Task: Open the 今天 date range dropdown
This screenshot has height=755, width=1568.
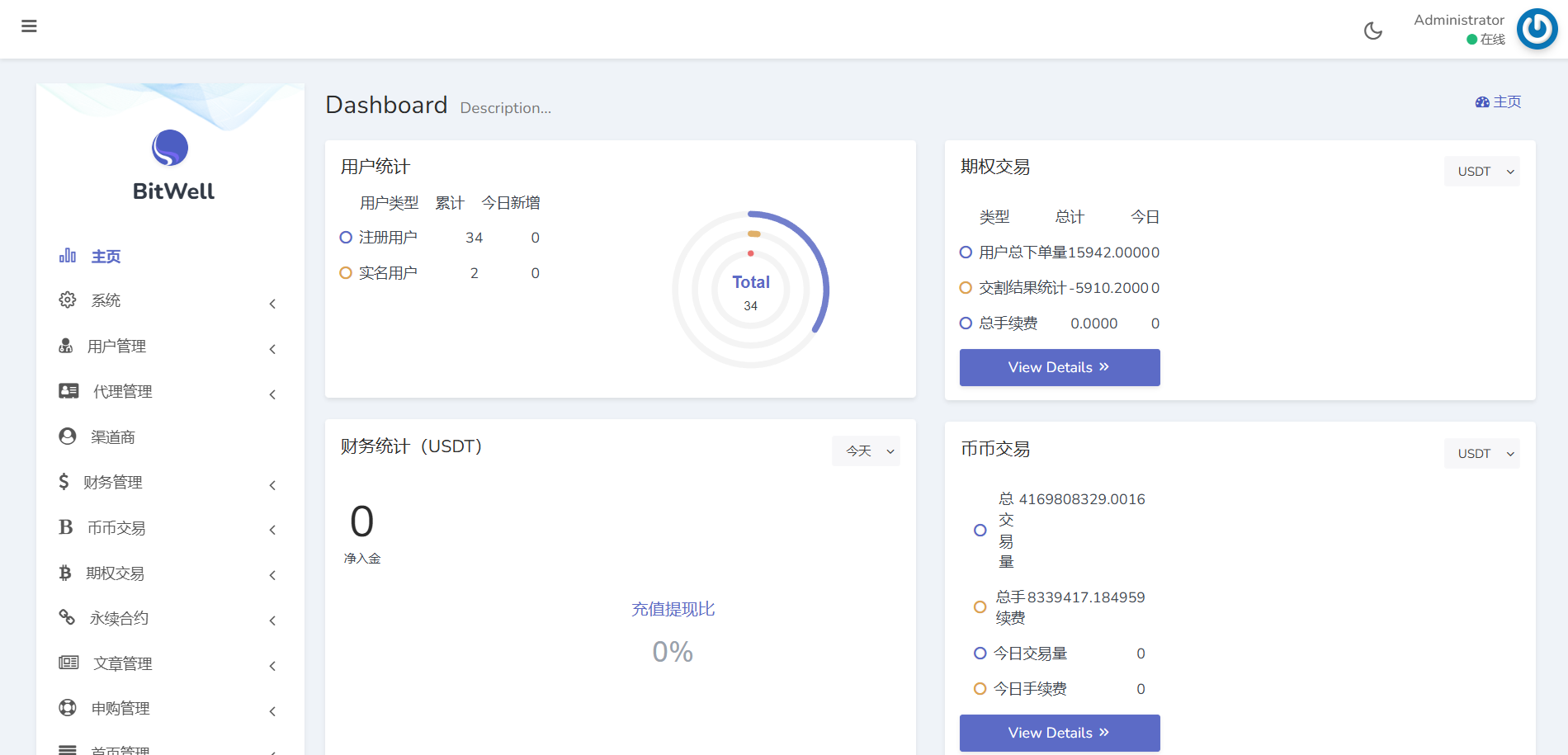Action: [x=866, y=451]
